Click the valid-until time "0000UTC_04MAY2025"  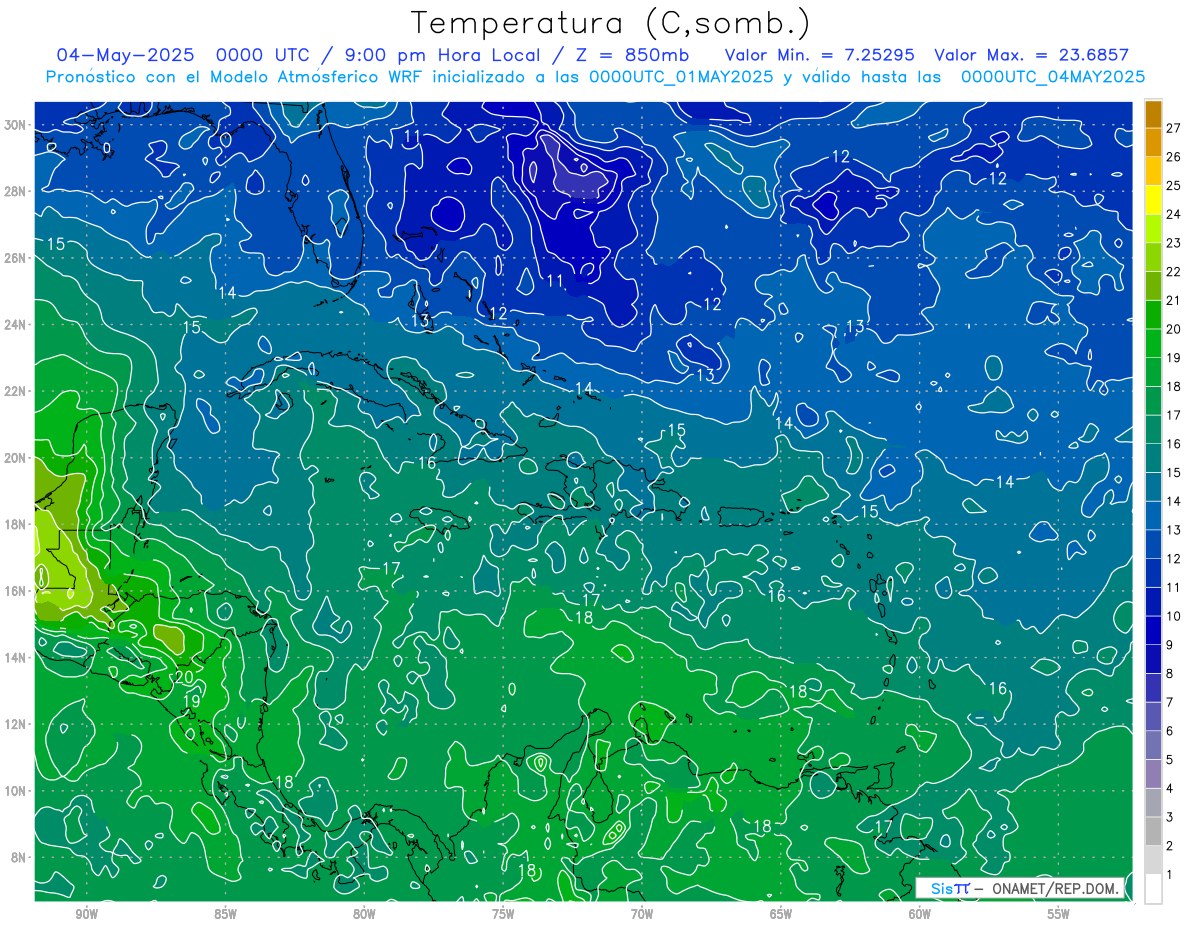(x=1052, y=77)
